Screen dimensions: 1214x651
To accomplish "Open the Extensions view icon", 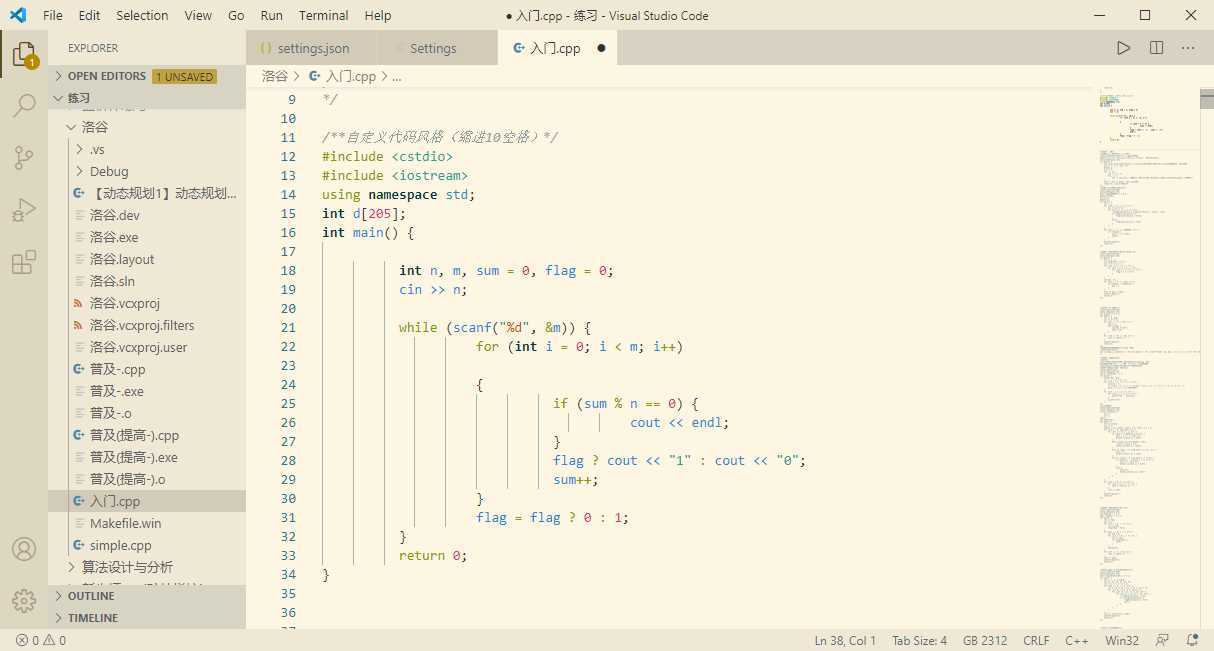I will pyautogui.click(x=24, y=262).
